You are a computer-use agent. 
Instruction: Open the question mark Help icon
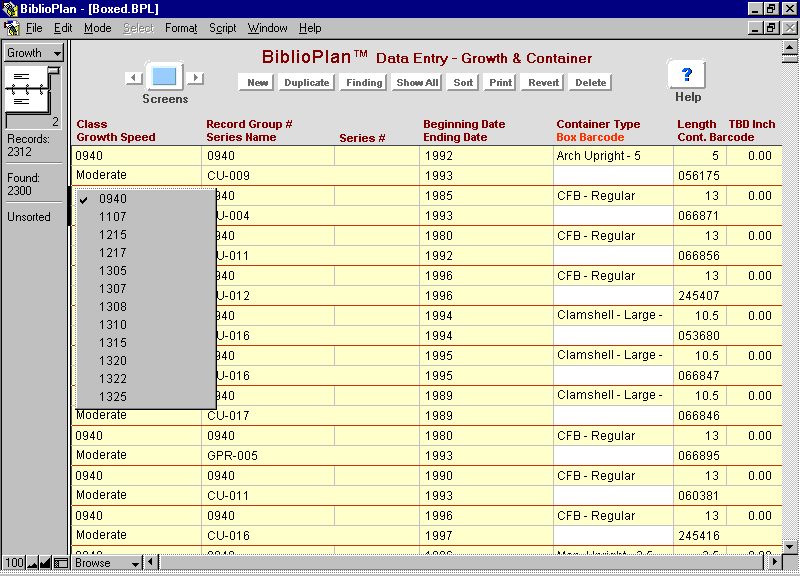click(x=687, y=74)
